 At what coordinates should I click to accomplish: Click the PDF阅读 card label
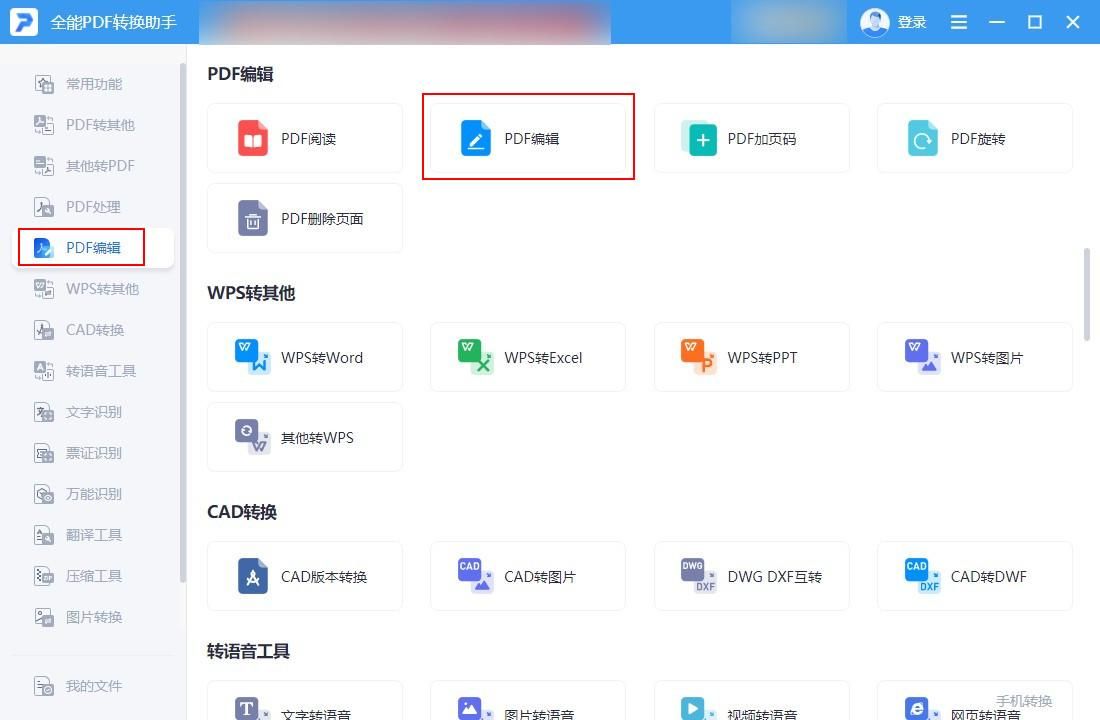pos(308,139)
